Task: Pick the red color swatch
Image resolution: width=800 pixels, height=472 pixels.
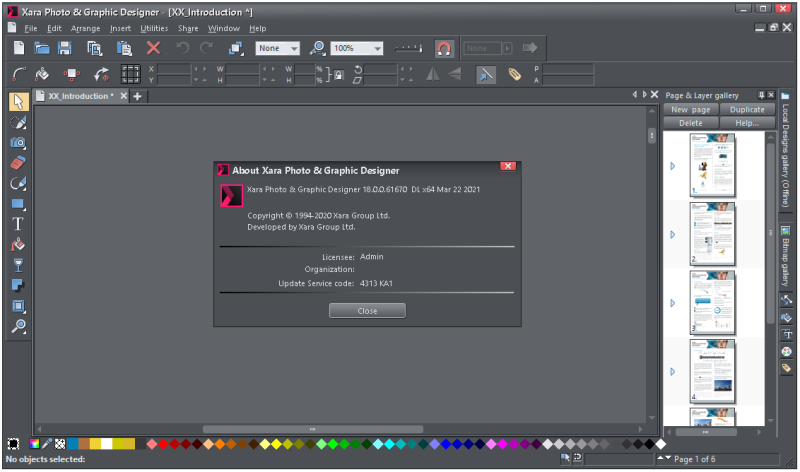Action: coord(165,444)
